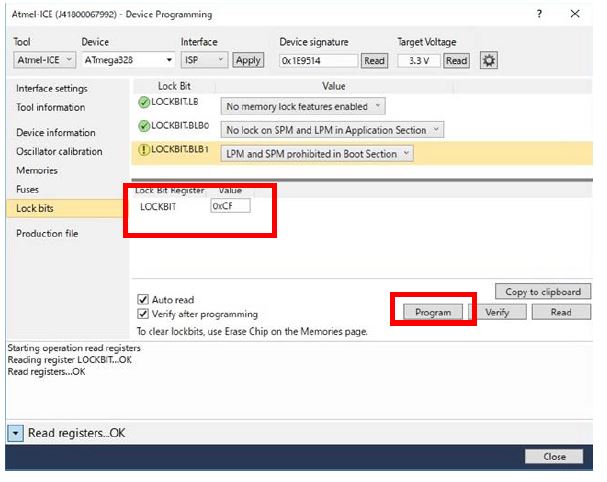
Task: Click the Apply button
Action: click(x=247, y=61)
